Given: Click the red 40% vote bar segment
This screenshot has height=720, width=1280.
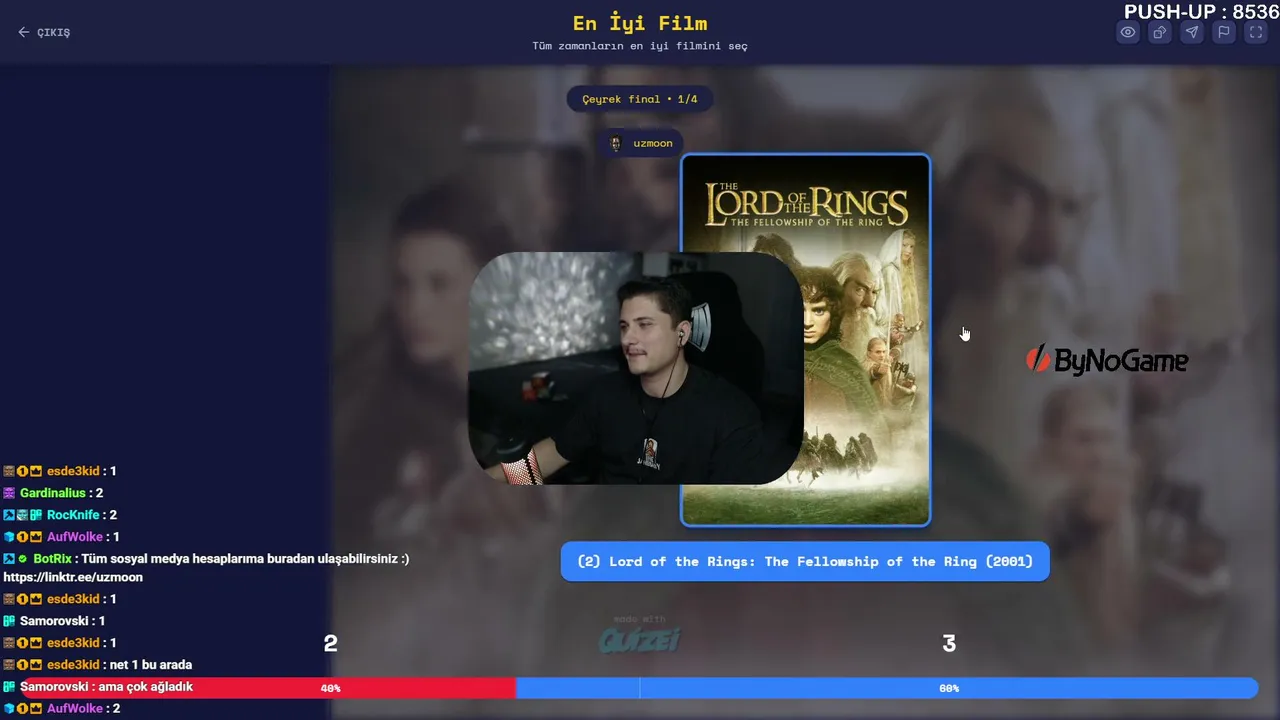Looking at the screenshot, I should pyautogui.click(x=268, y=688).
